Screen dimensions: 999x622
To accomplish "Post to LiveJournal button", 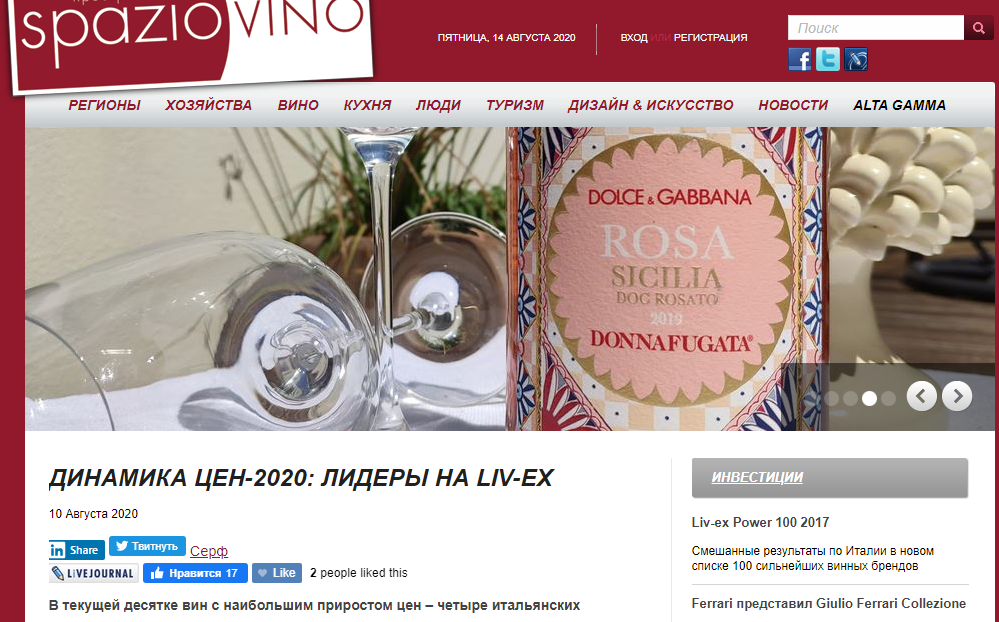I will [x=94, y=573].
